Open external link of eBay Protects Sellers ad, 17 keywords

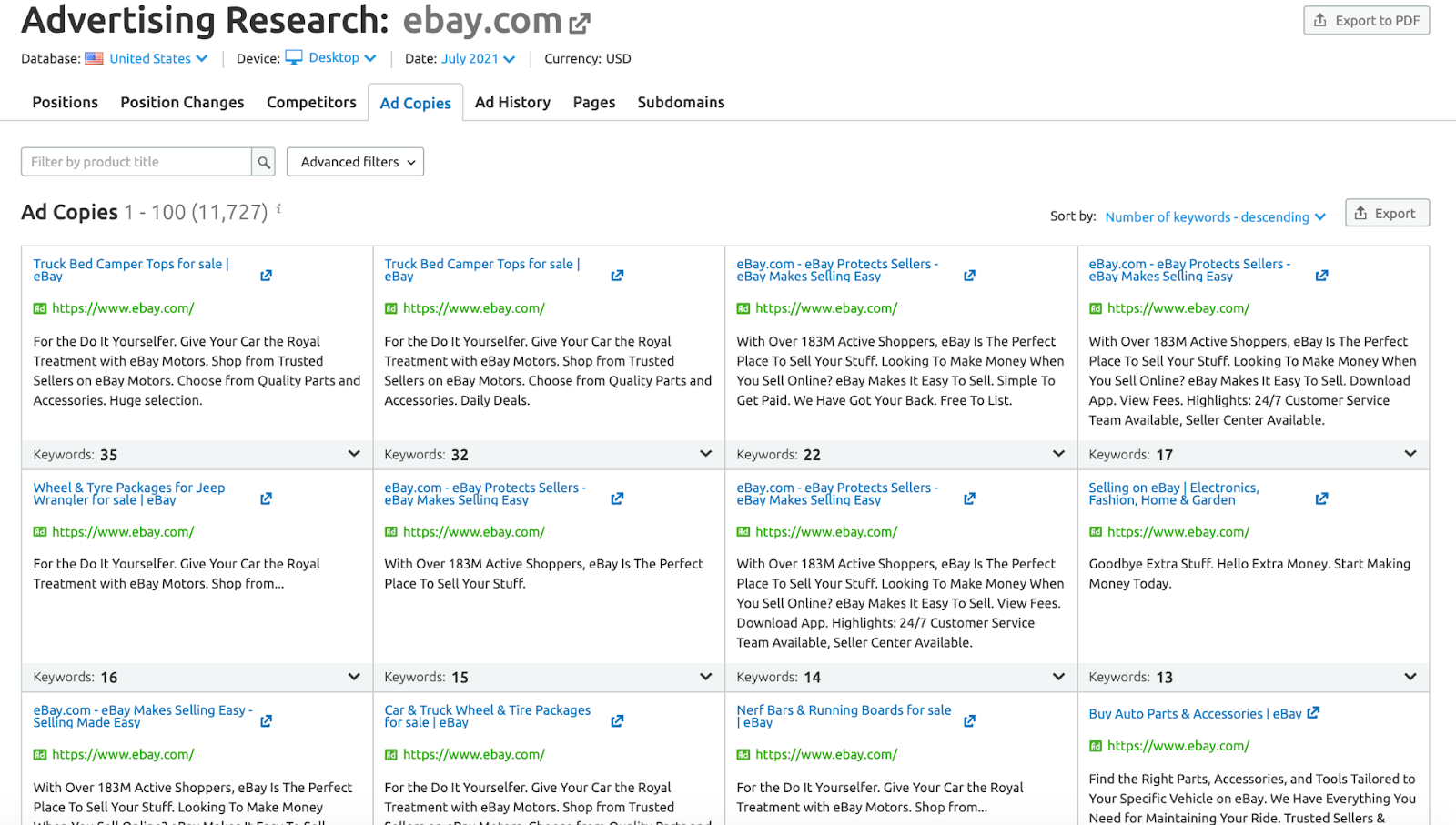[x=1321, y=276]
